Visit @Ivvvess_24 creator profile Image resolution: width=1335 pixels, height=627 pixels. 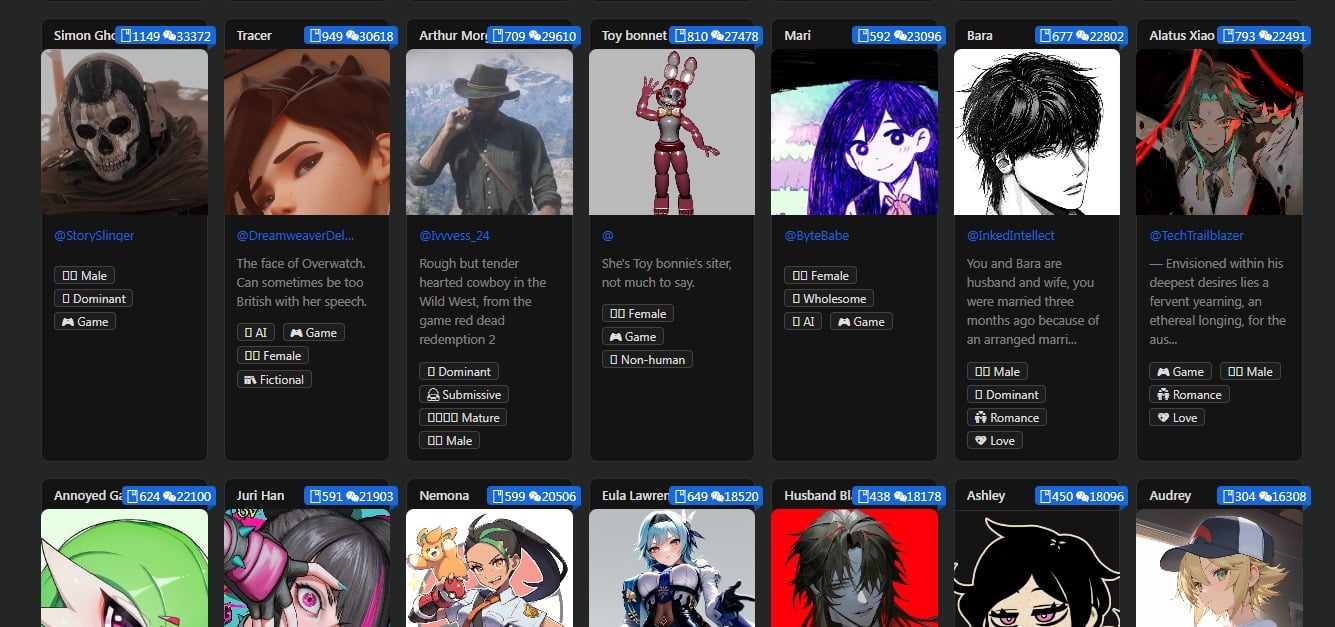coord(454,236)
